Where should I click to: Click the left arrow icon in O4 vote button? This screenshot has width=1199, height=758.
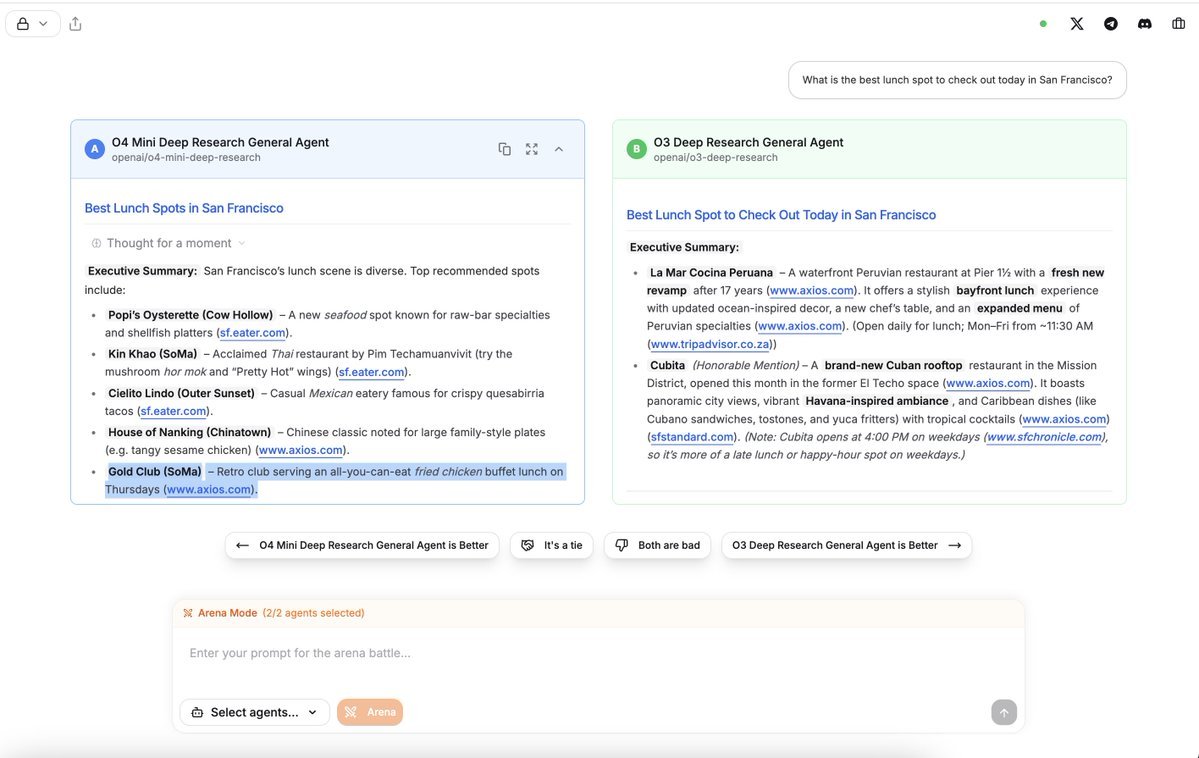(x=242, y=545)
